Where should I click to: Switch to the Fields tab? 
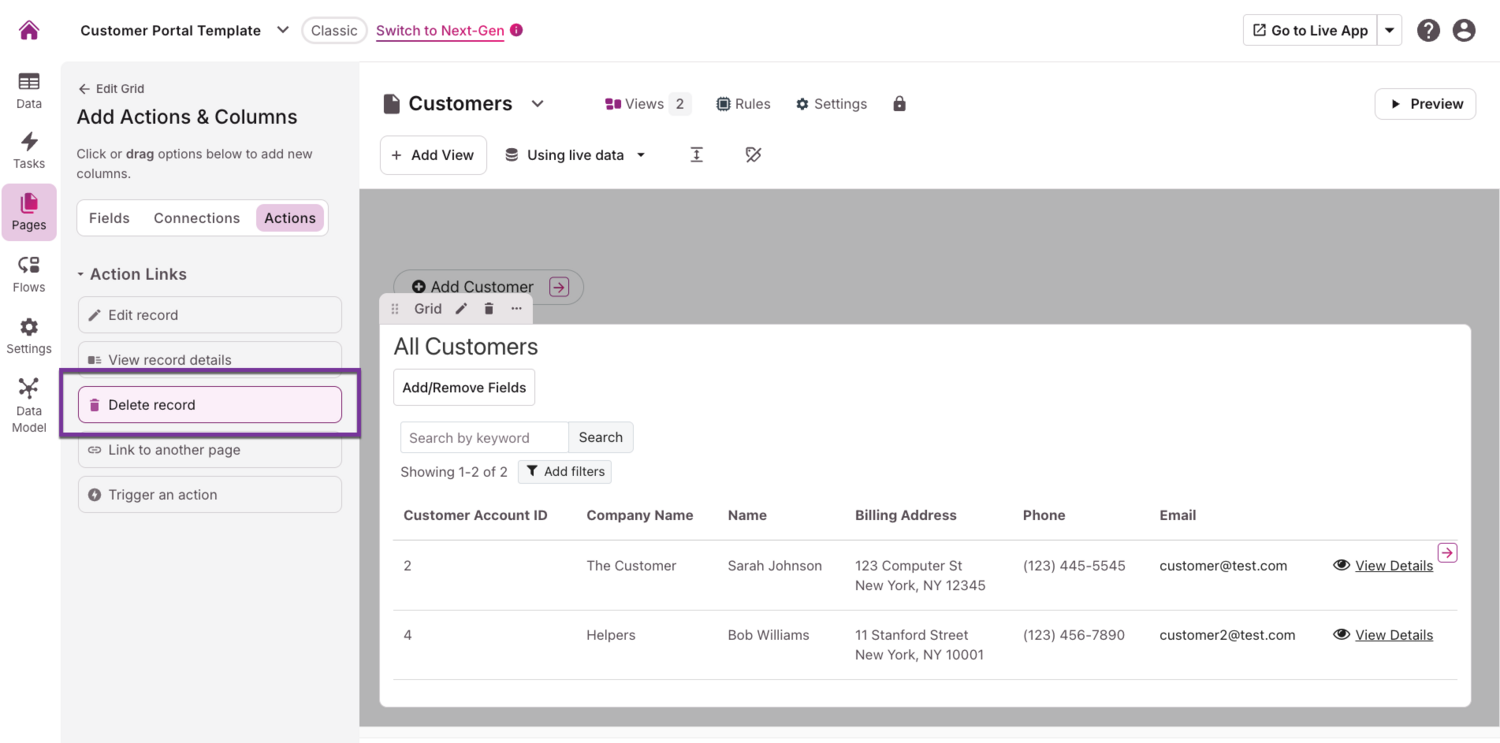coord(109,218)
